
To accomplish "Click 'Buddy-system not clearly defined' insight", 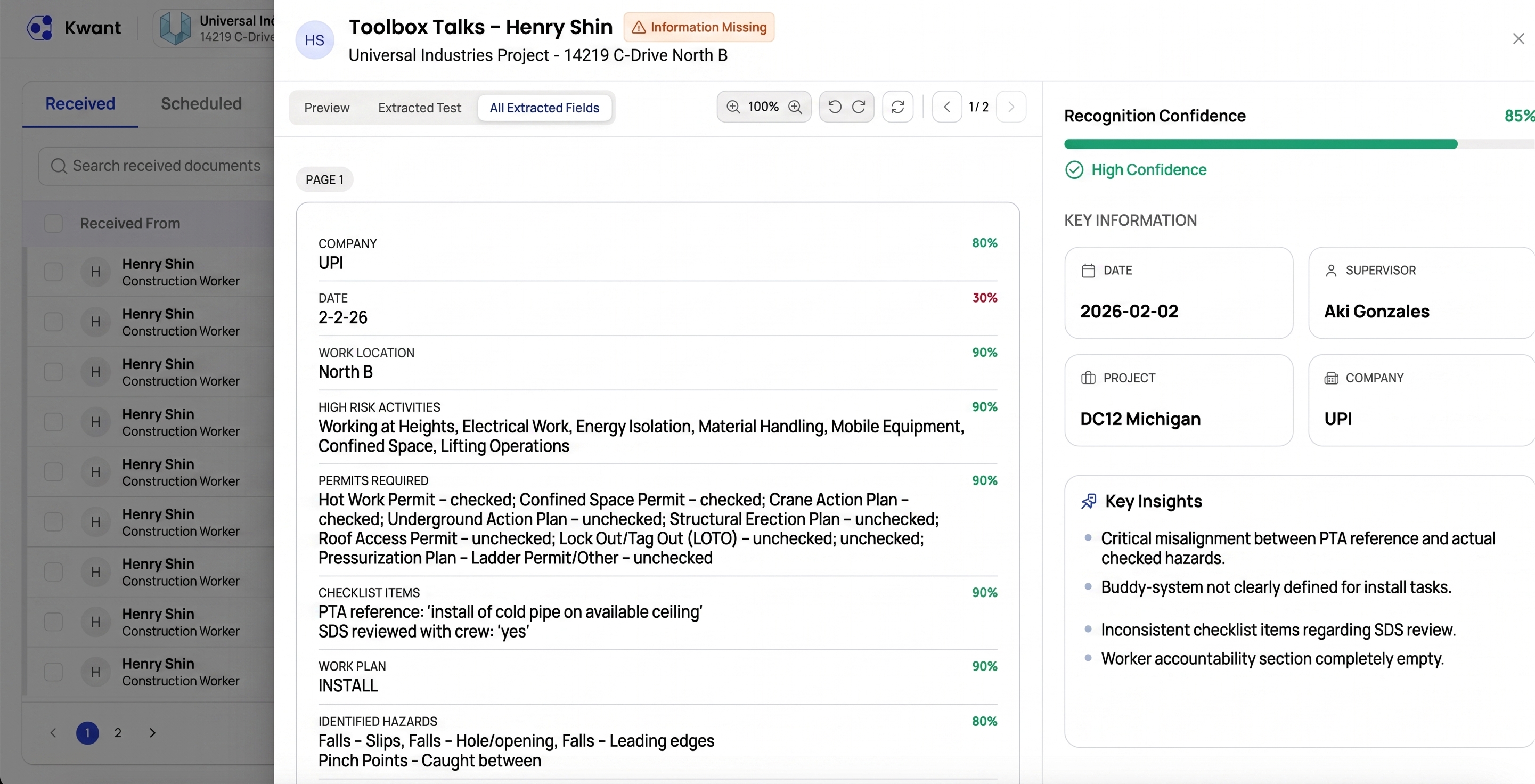I will tap(1276, 587).
